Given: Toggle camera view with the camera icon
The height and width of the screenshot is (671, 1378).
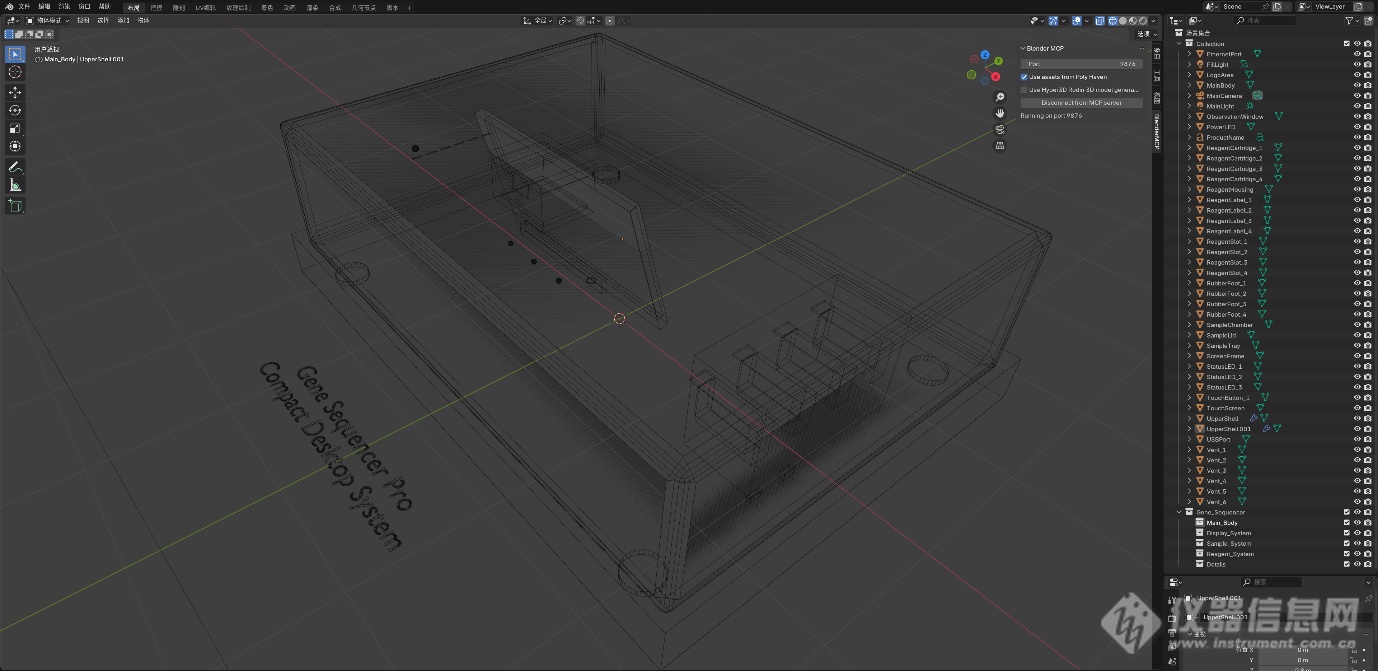Looking at the screenshot, I should pos(999,129).
